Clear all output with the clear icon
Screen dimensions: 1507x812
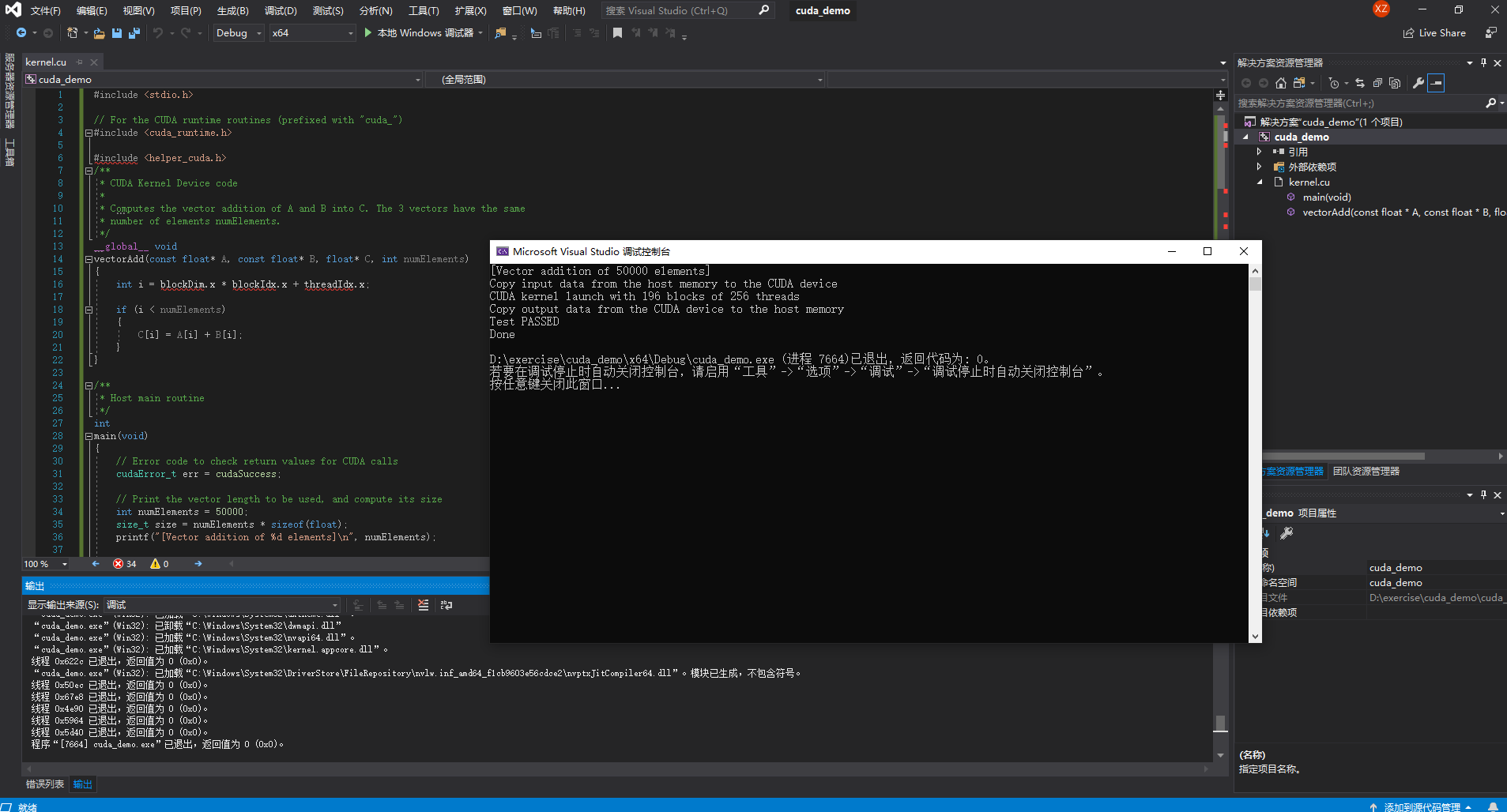424,605
